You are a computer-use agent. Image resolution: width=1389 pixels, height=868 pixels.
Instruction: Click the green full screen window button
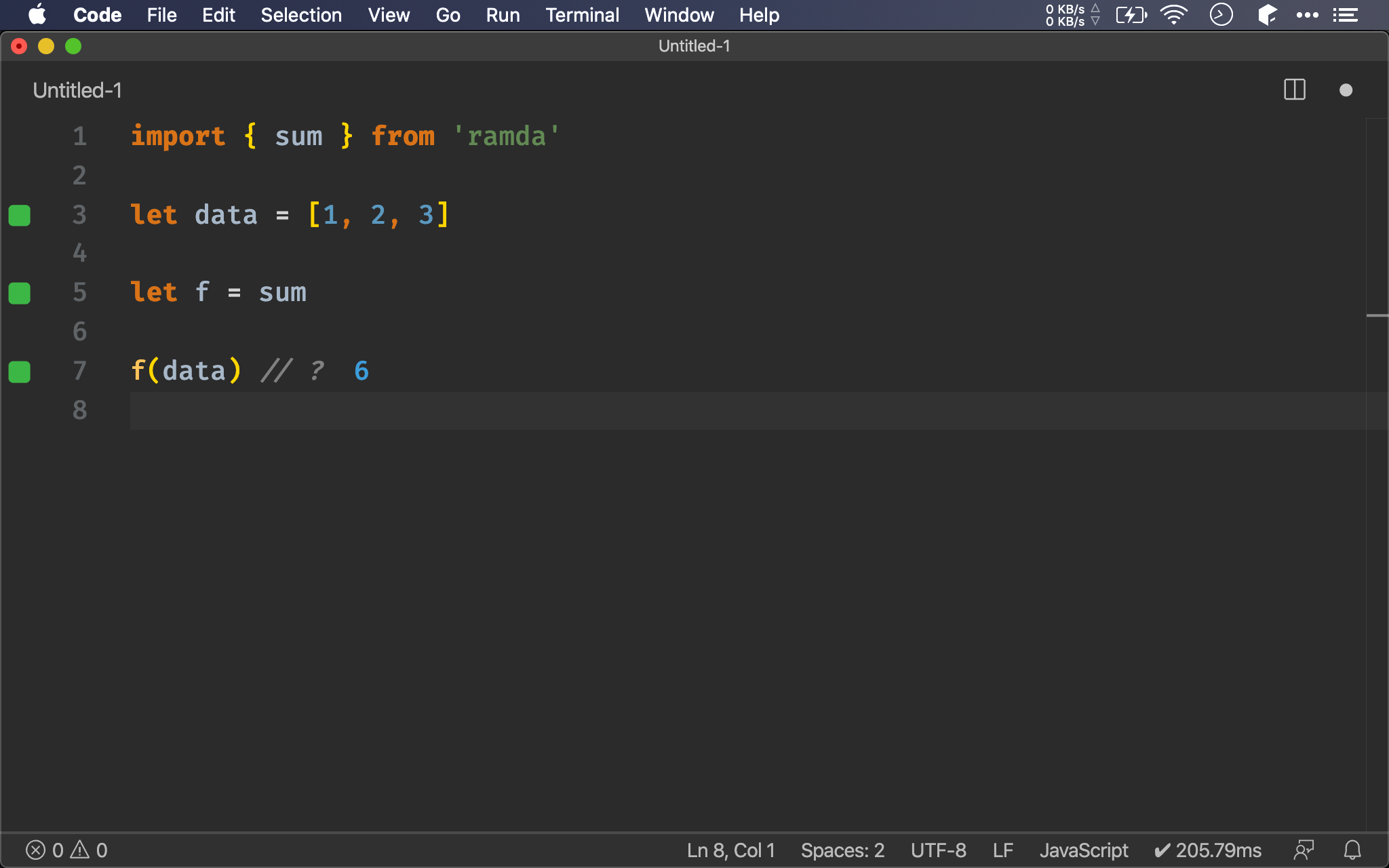pyautogui.click(x=73, y=46)
